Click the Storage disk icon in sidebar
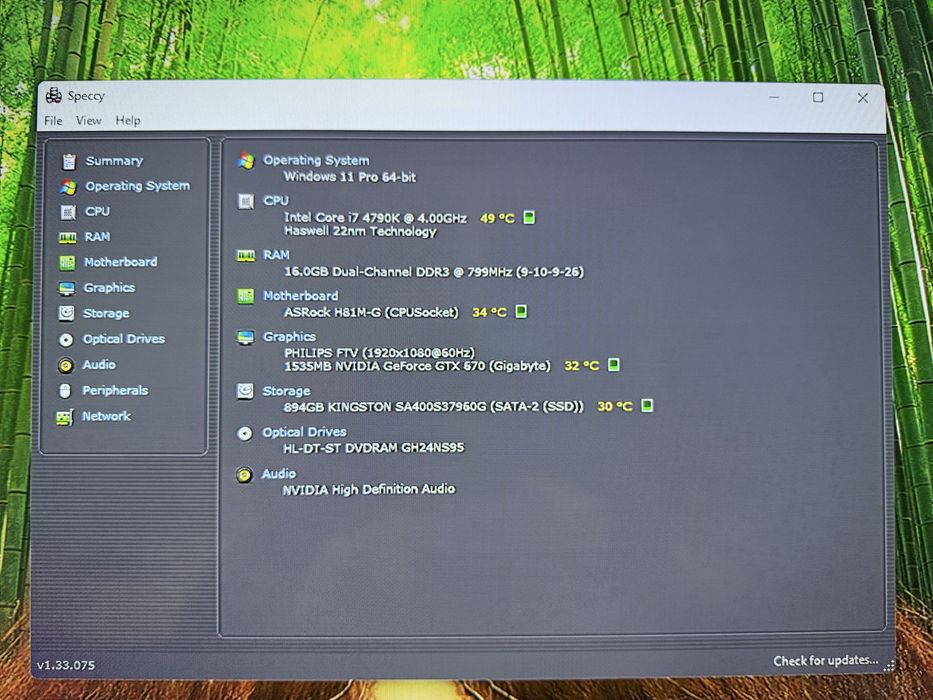Image resolution: width=933 pixels, height=700 pixels. click(x=66, y=313)
